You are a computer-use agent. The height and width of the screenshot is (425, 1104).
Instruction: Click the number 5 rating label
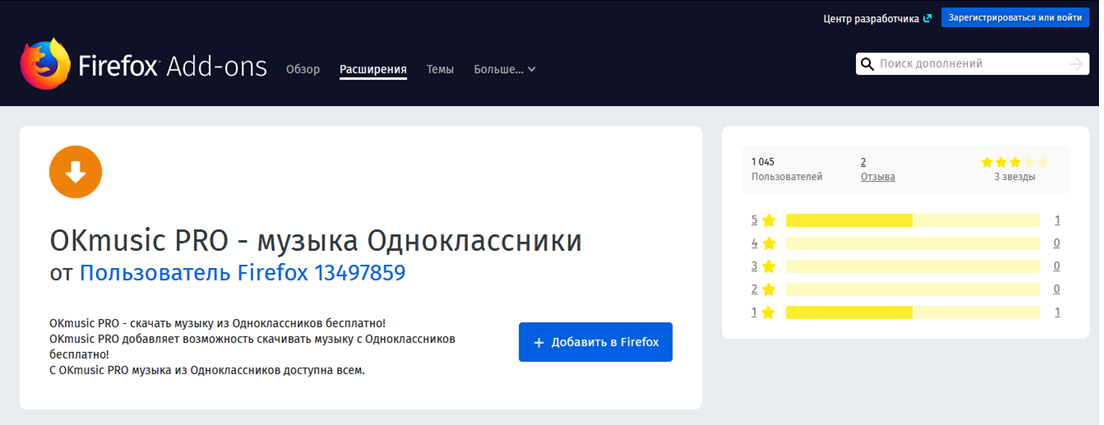pos(754,220)
